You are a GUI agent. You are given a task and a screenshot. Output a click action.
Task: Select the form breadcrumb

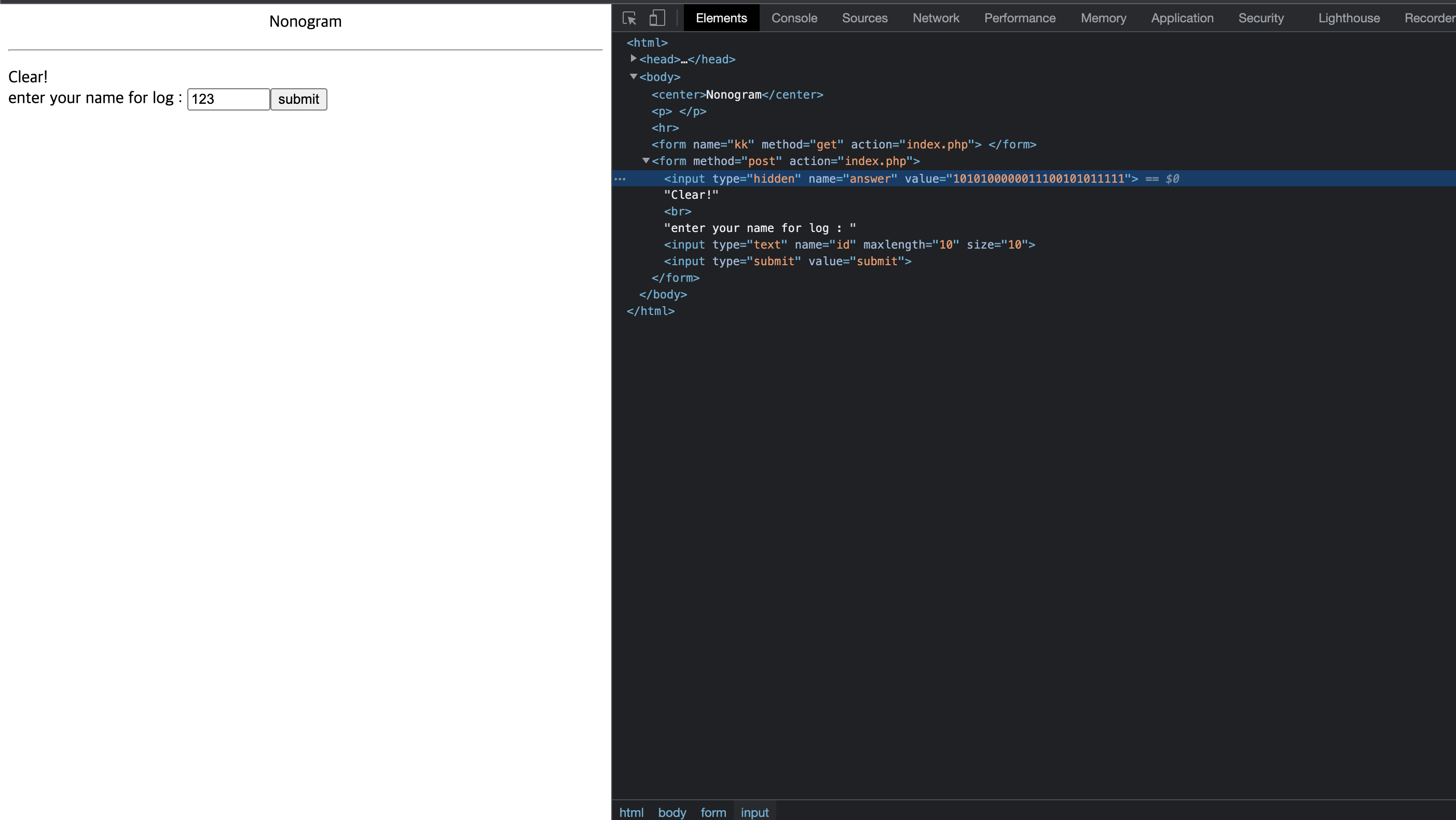click(713, 812)
